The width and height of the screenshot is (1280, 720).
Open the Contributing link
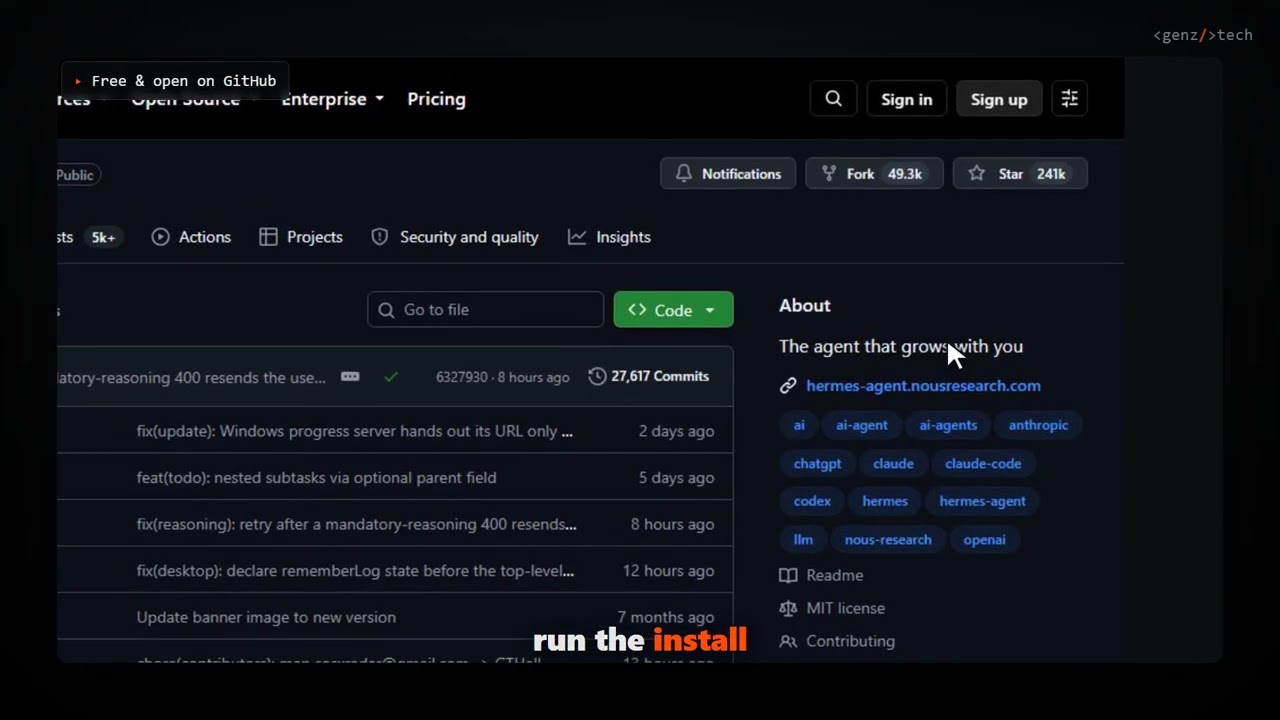click(837, 641)
